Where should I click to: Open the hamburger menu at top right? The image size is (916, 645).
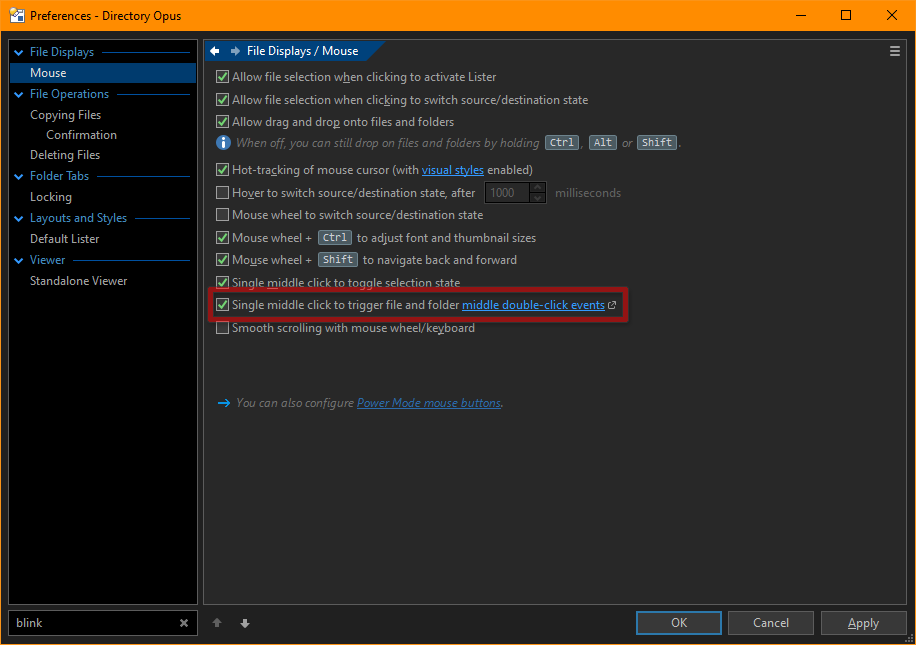(894, 51)
